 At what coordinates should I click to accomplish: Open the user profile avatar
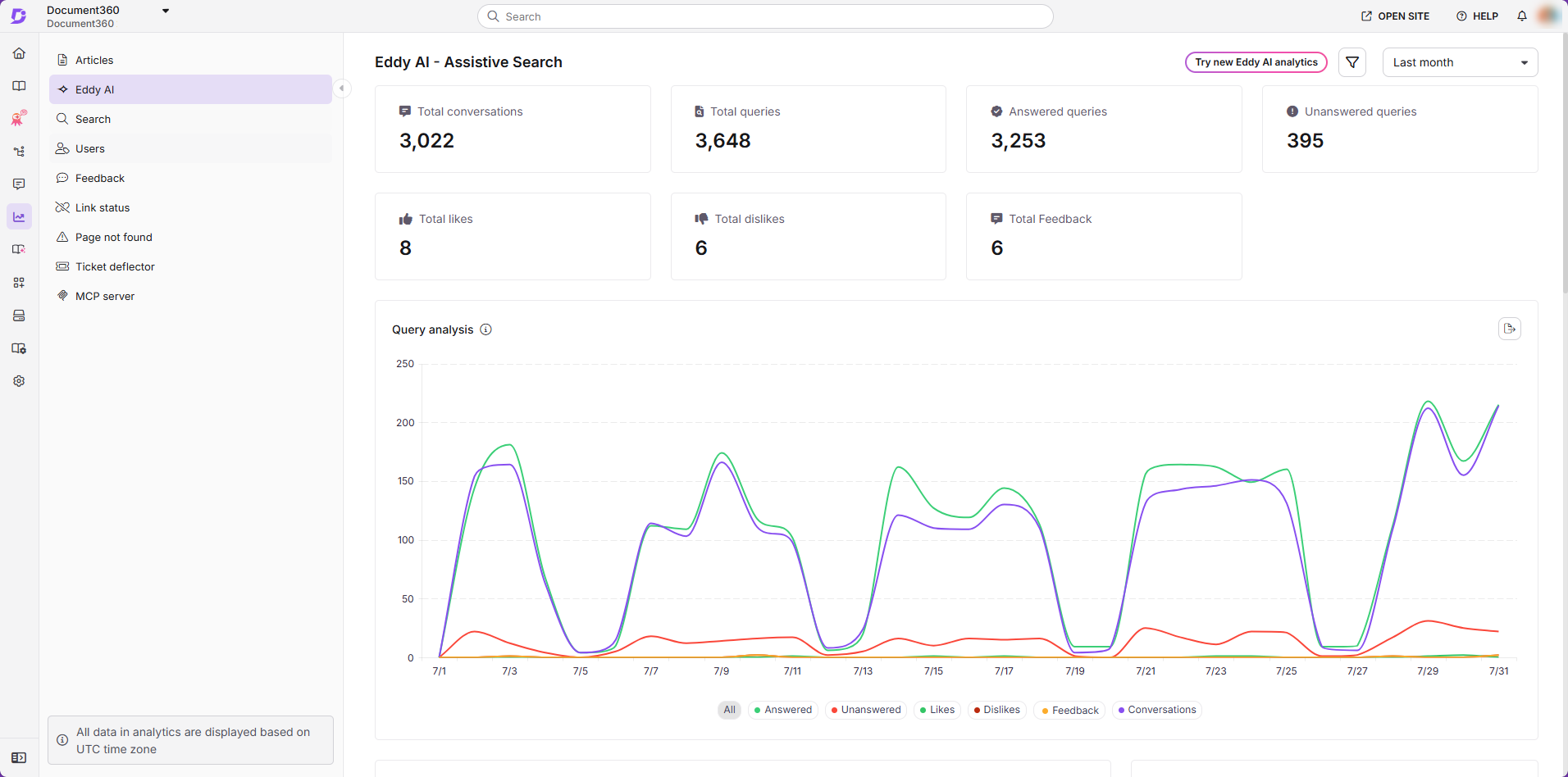point(1547,16)
